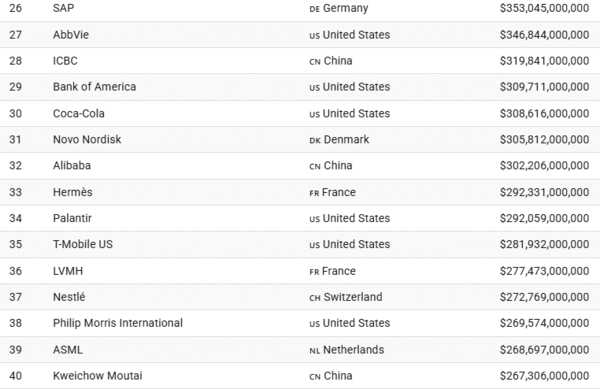600x389 pixels.
Task: Click Bank of America's market cap value
Action: click(x=544, y=87)
